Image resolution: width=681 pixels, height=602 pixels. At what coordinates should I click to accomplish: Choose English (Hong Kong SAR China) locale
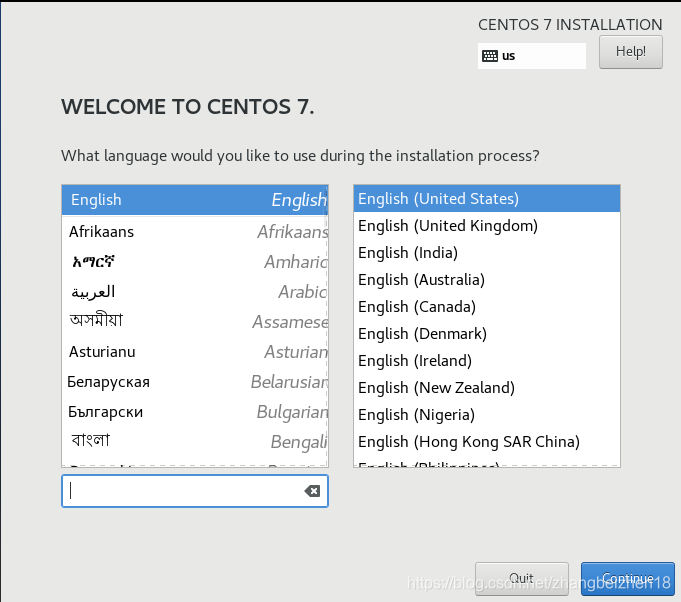tap(487, 441)
